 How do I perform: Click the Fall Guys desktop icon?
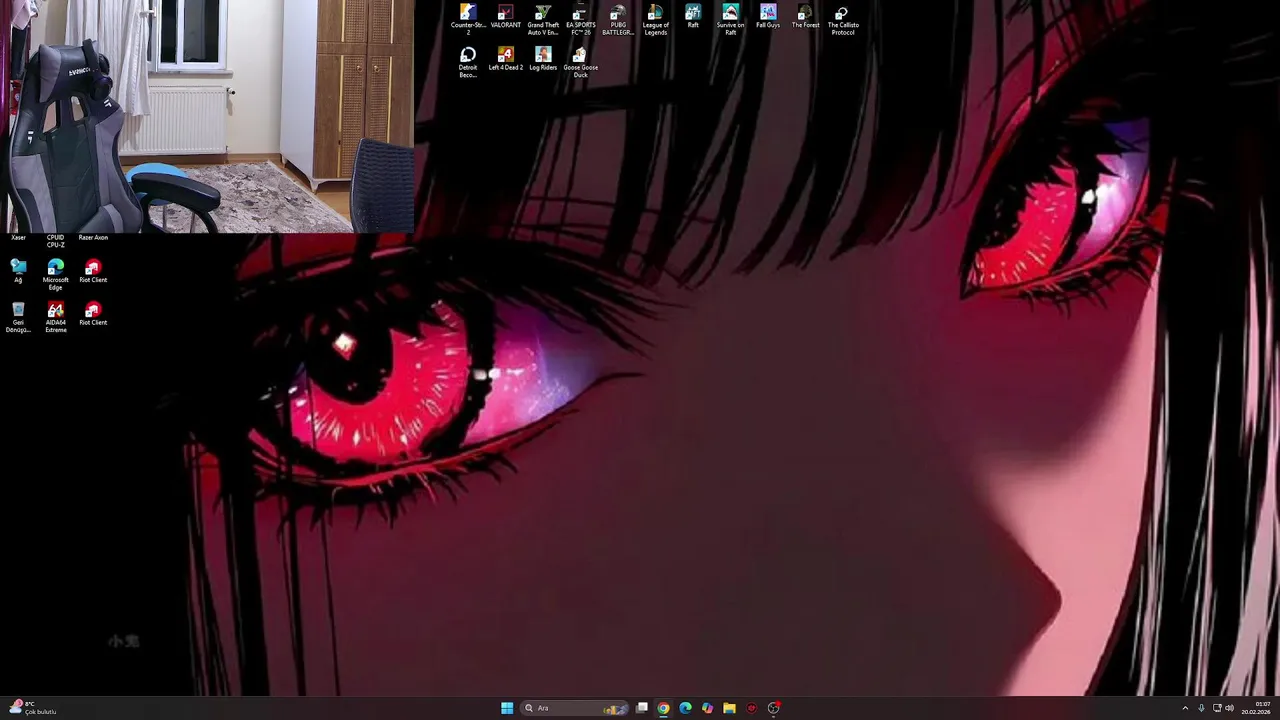click(x=768, y=17)
